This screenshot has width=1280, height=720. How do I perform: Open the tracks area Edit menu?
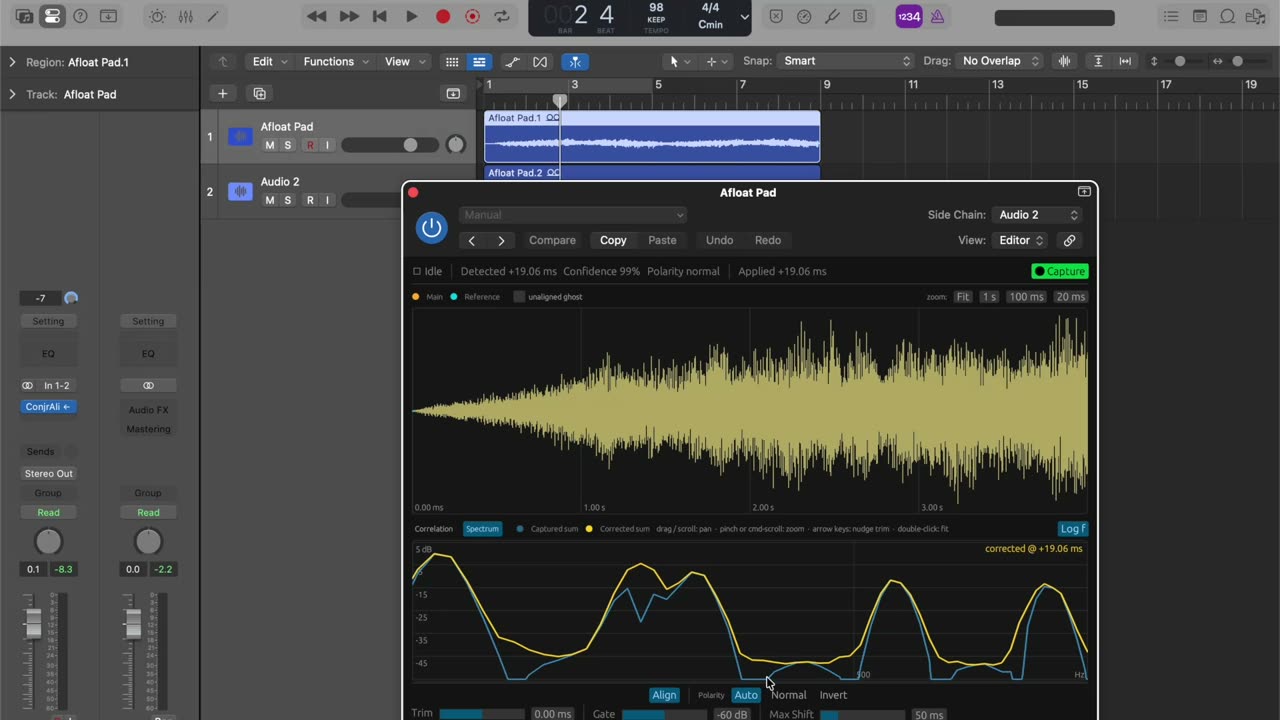pos(270,61)
